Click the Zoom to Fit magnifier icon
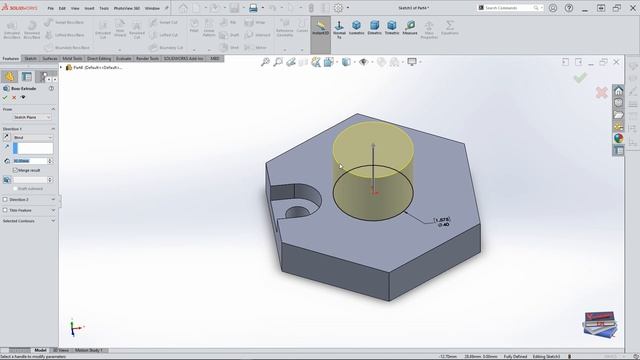 tap(265, 62)
